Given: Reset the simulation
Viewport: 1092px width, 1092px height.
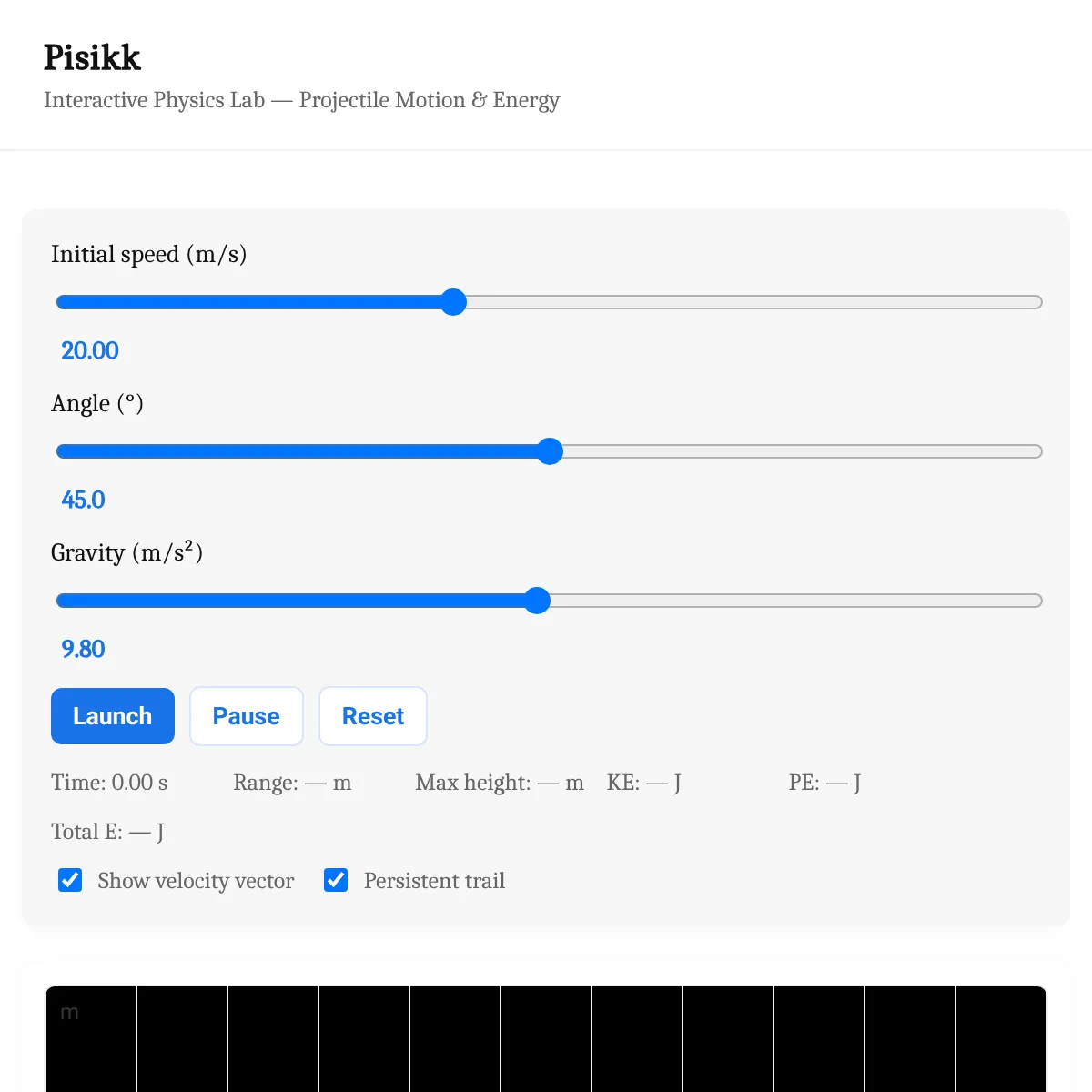Looking at the screenshot, I should click(x=373, y=716).
